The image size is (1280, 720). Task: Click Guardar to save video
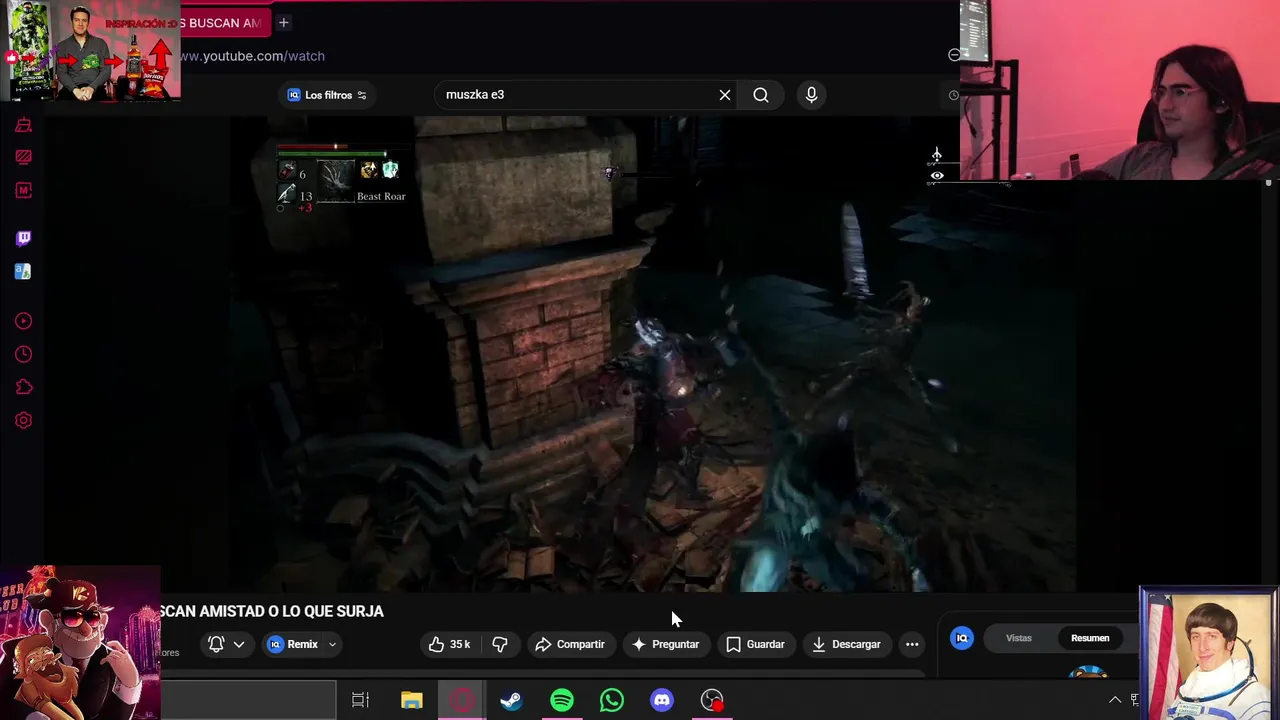tap(755, 644)
